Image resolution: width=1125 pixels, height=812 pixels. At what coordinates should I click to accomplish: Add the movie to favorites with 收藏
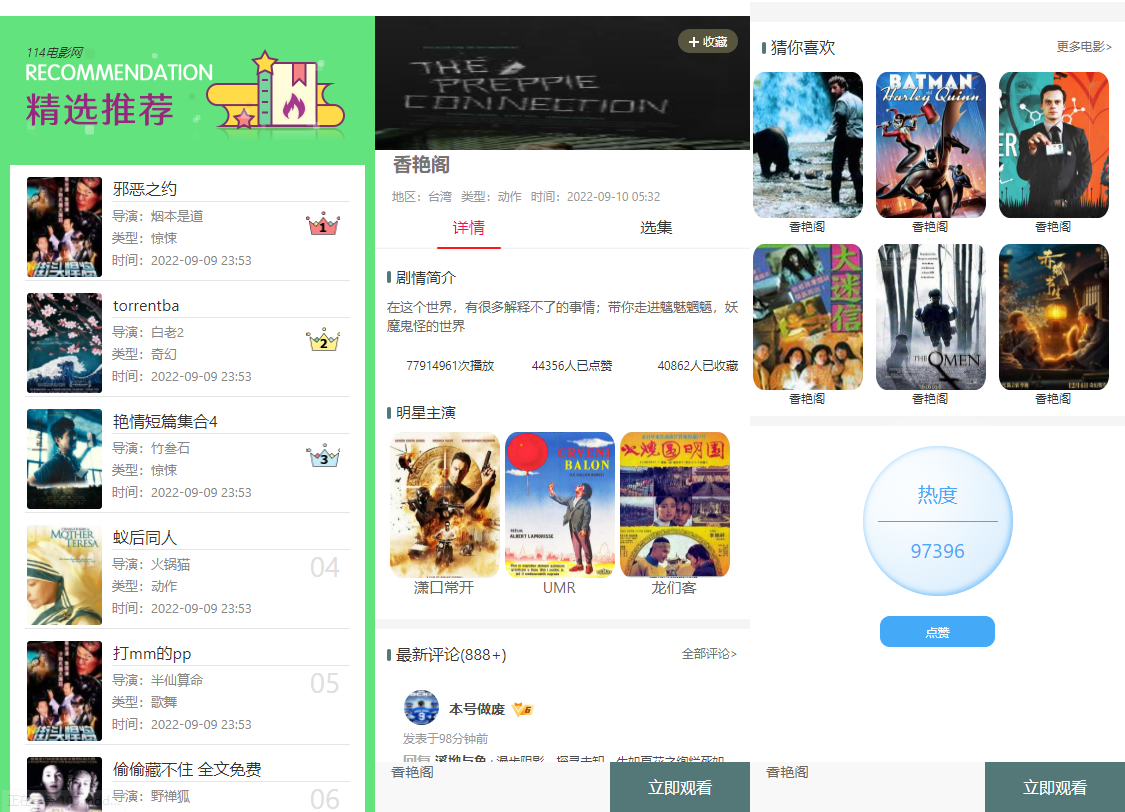tap(707, 42)
